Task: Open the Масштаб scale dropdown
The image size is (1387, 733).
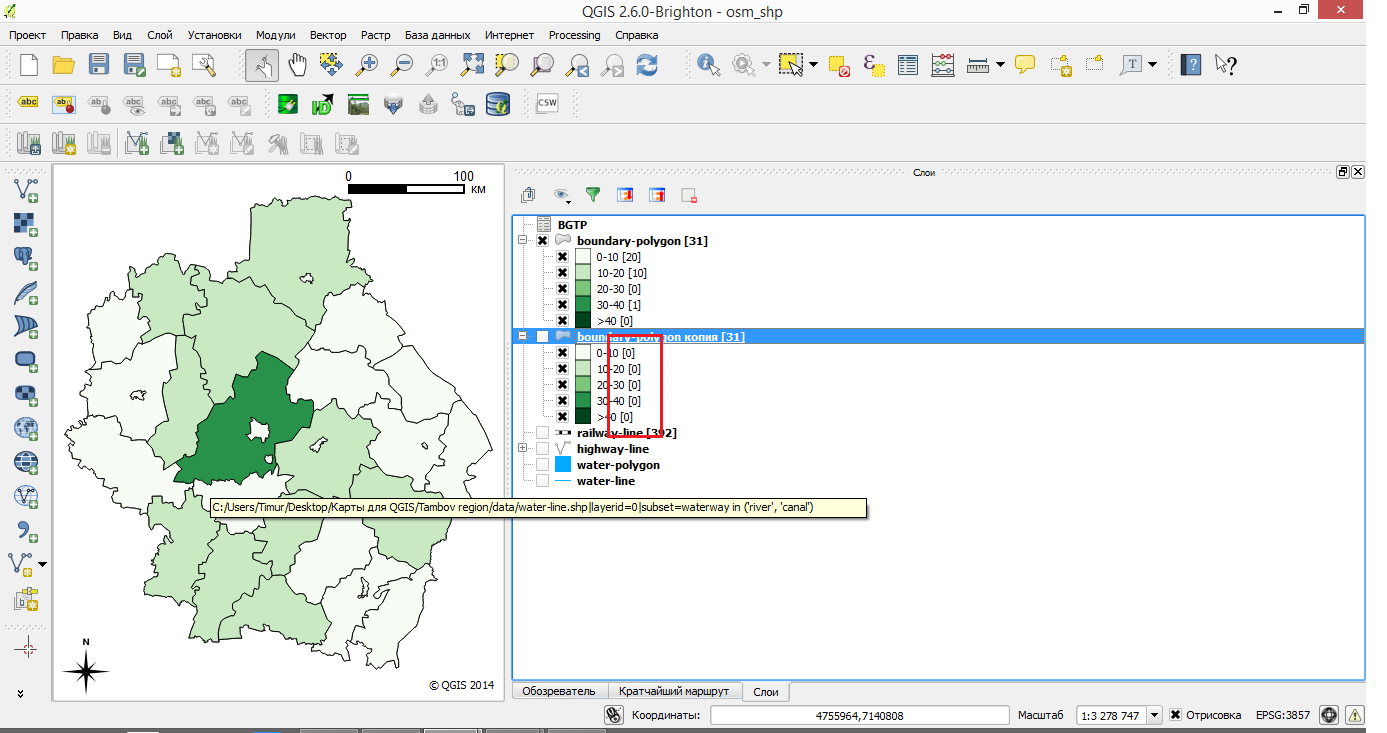Action: pos(1154,715)
